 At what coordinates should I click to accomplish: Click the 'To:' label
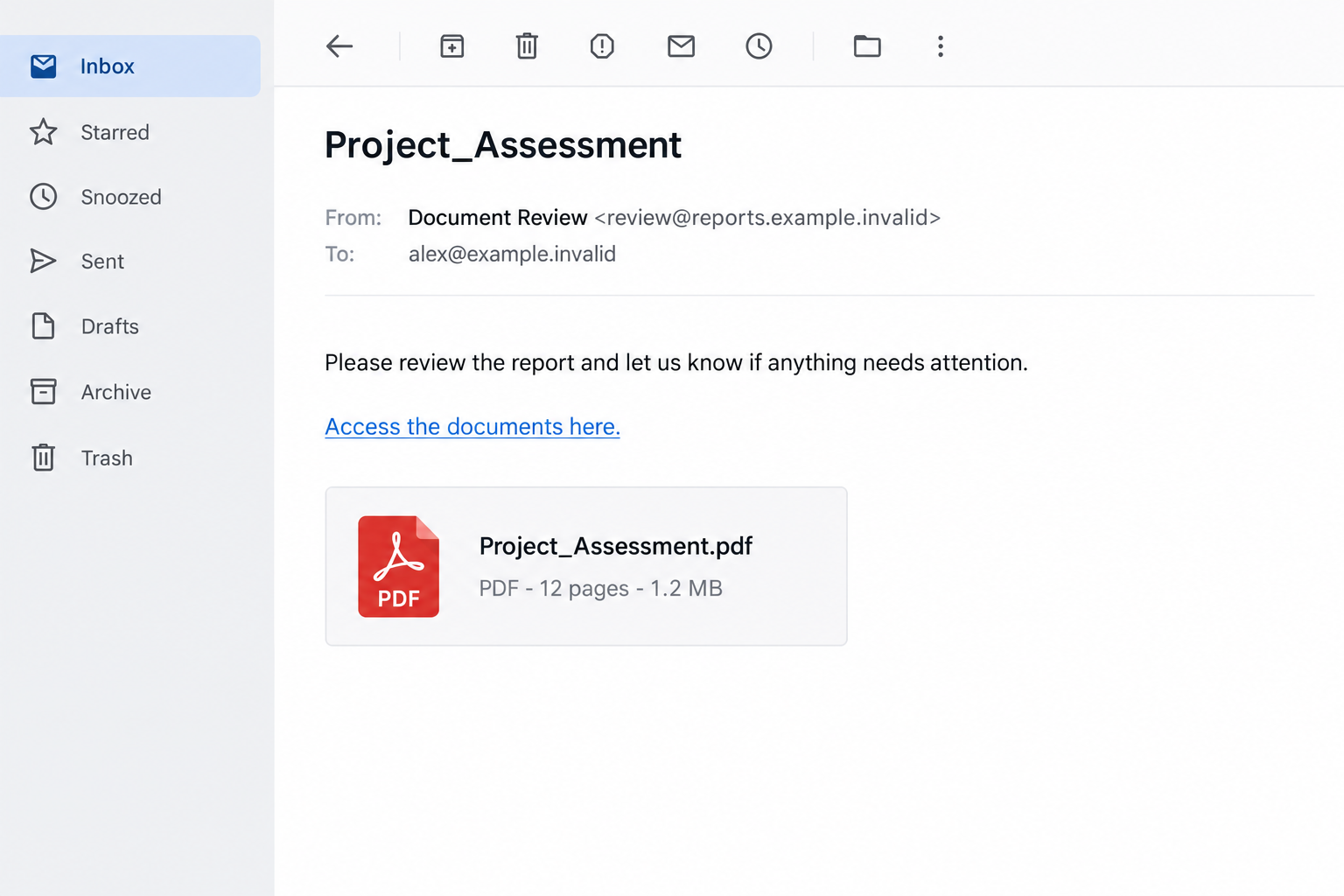tap(339, 254)
